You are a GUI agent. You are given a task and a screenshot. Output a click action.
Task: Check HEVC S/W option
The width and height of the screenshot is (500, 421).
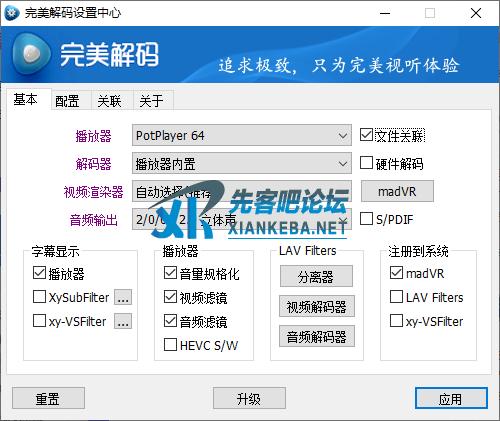click(170, 345)
